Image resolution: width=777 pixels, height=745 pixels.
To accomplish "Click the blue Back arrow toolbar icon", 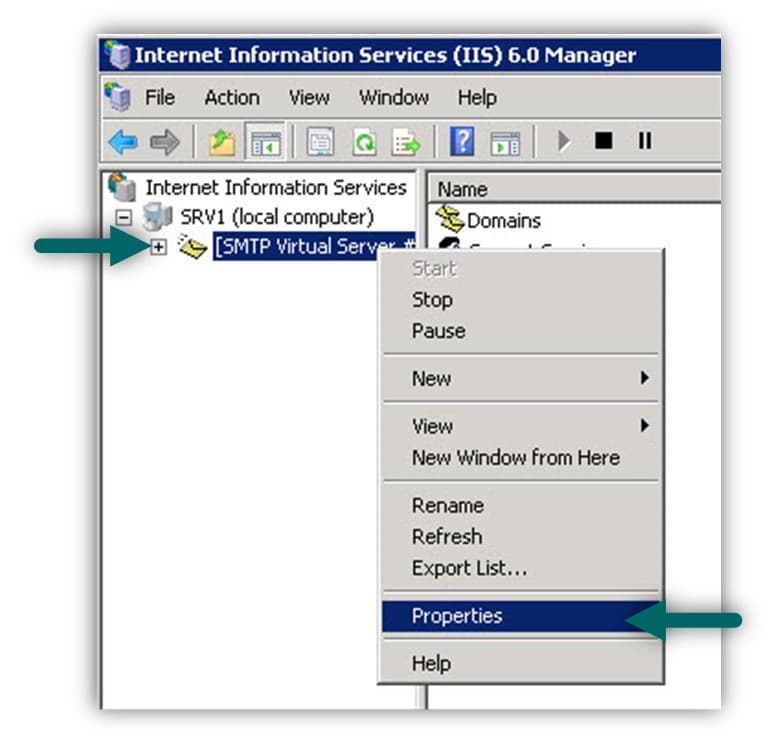I will point(122,142).
